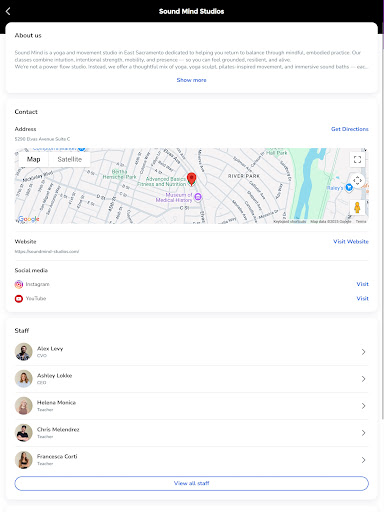Click the street address text under Address

pos(42,139)
